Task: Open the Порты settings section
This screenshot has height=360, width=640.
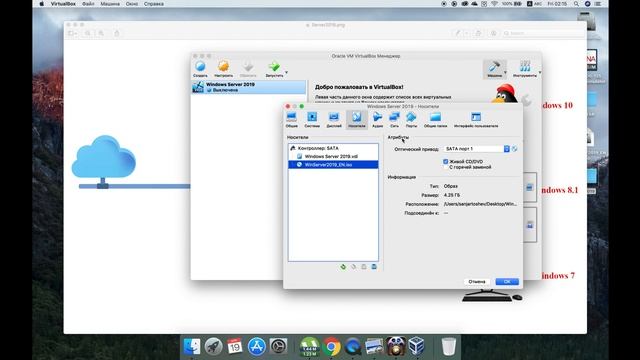Action: [411, 120]
